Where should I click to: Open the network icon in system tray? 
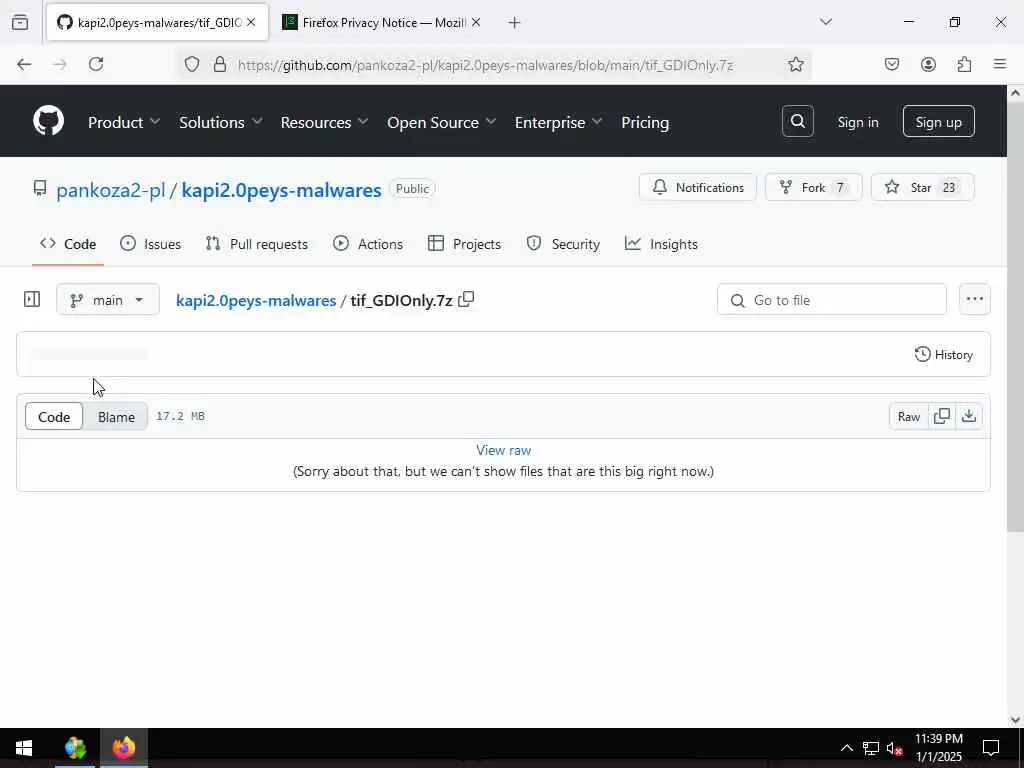point(871,748)
